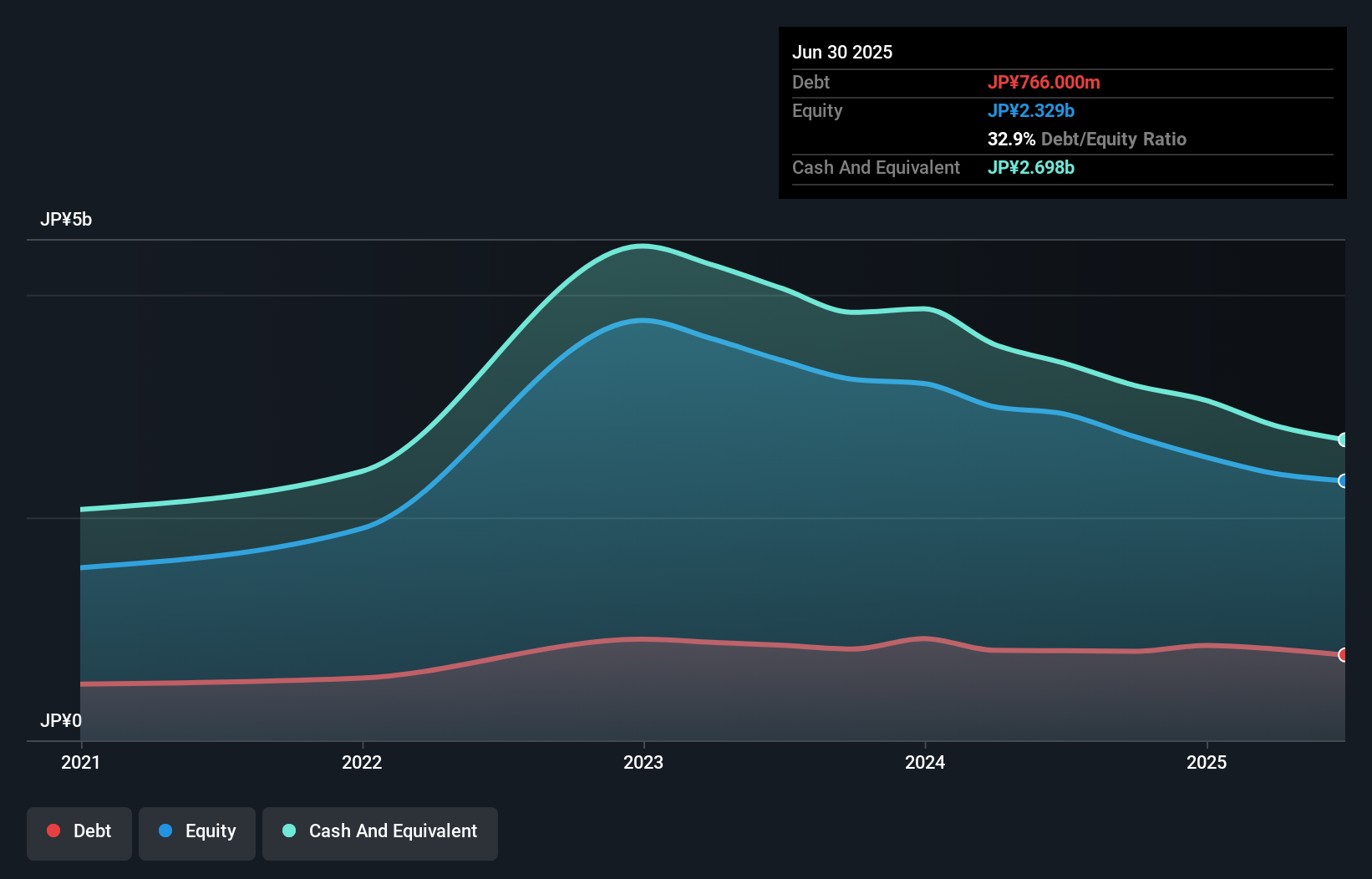Click the JP¥766.000m debt value
1372x879 pixels.
1045,82
